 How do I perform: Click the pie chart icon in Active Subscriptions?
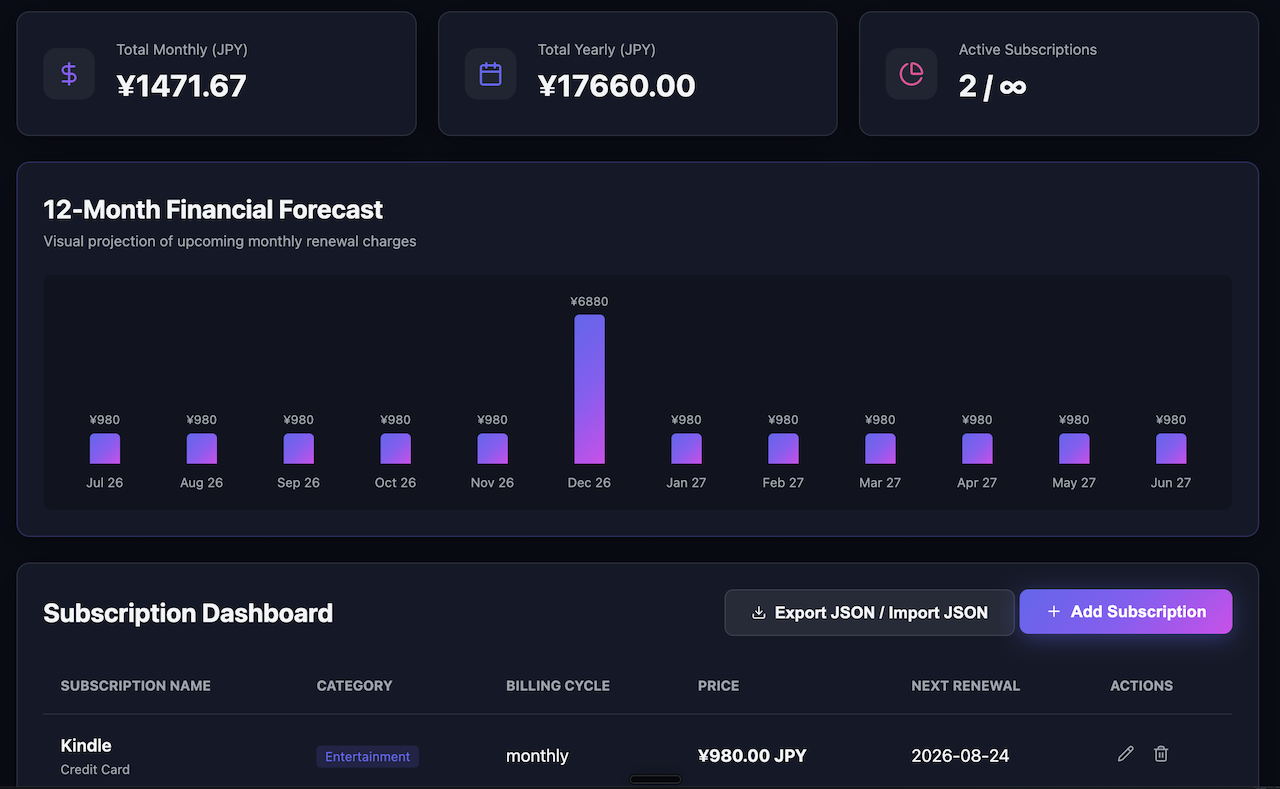pyautogui.click(x=911, y=74)
